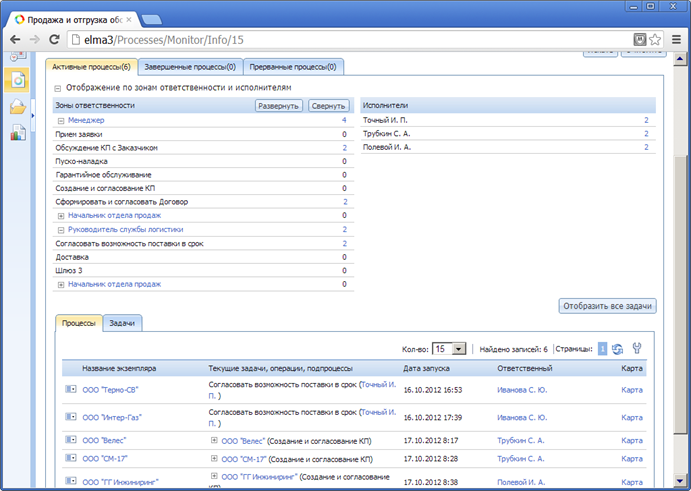Collapse the Менеджер responsibility zone
The image size is (691, 491).
[61, 120]
